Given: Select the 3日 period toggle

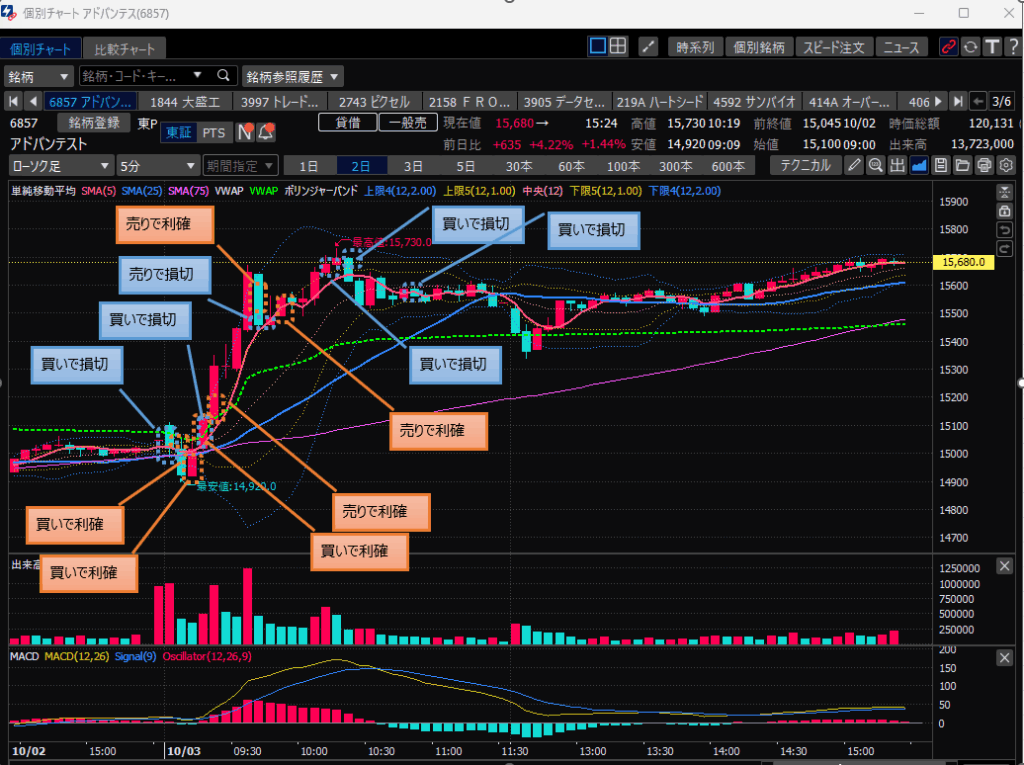Looking at the screenshot, I should (413, 166).
